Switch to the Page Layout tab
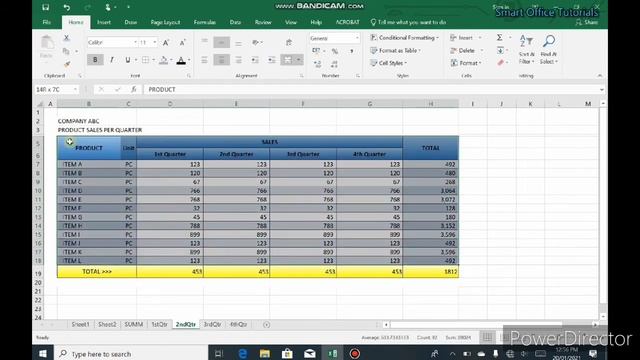Image resolution: width=640 pixels, height=360 pixels. [x=165, y=22]
